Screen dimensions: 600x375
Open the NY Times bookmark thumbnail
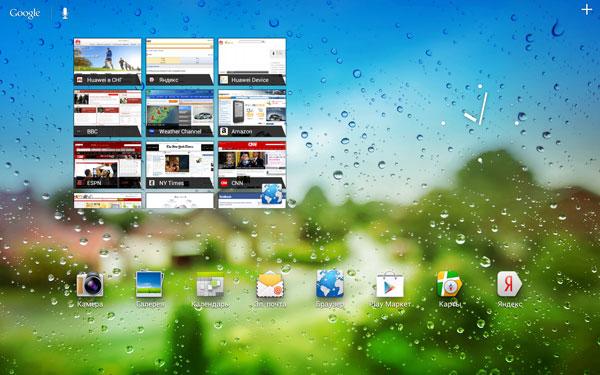(x=179, y=165)
